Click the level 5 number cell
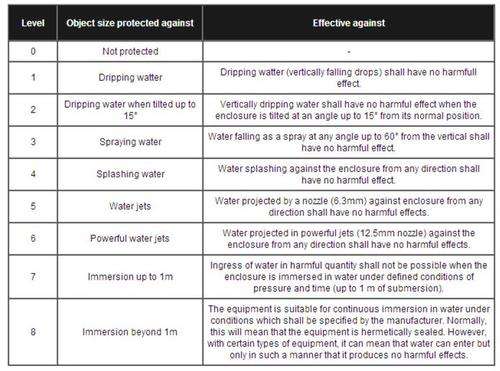500x371 pixels. 33,206
